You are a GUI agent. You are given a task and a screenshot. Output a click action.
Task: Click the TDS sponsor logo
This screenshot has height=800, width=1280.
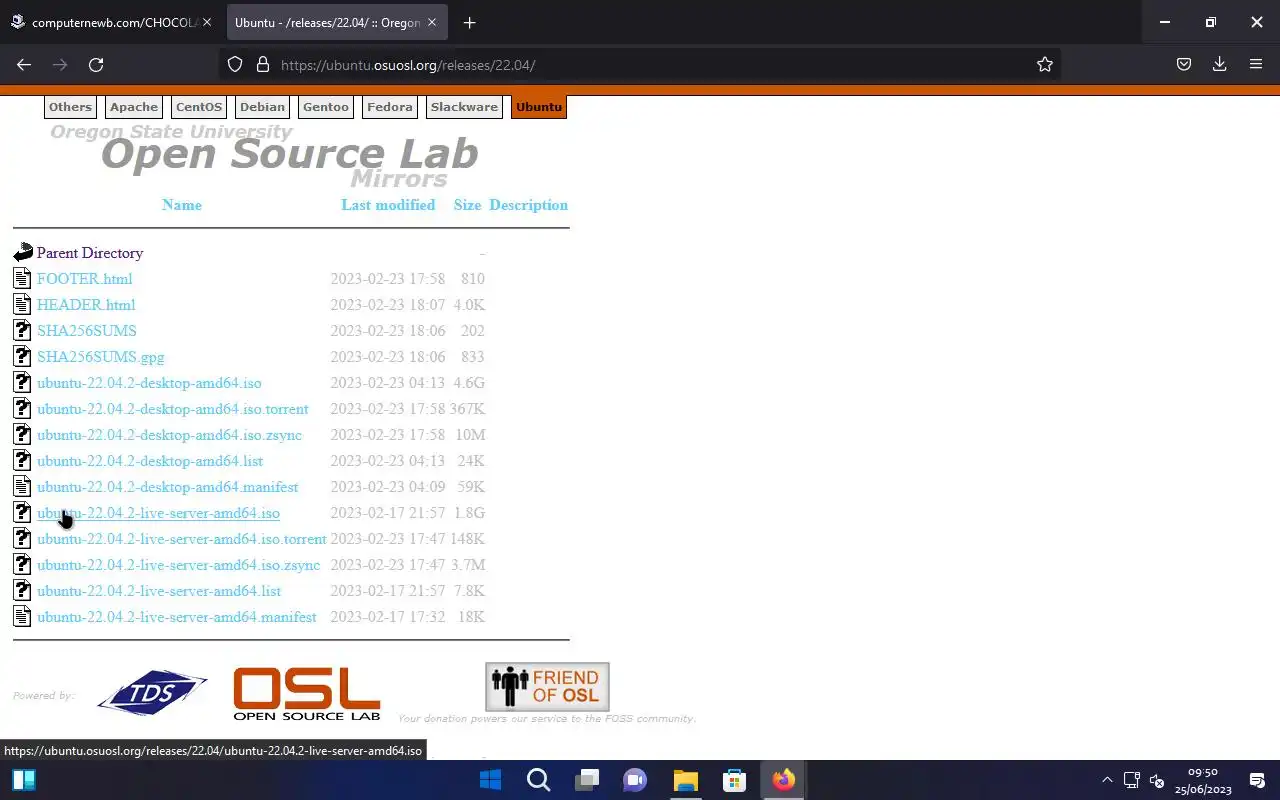click(x=152, y=692)
